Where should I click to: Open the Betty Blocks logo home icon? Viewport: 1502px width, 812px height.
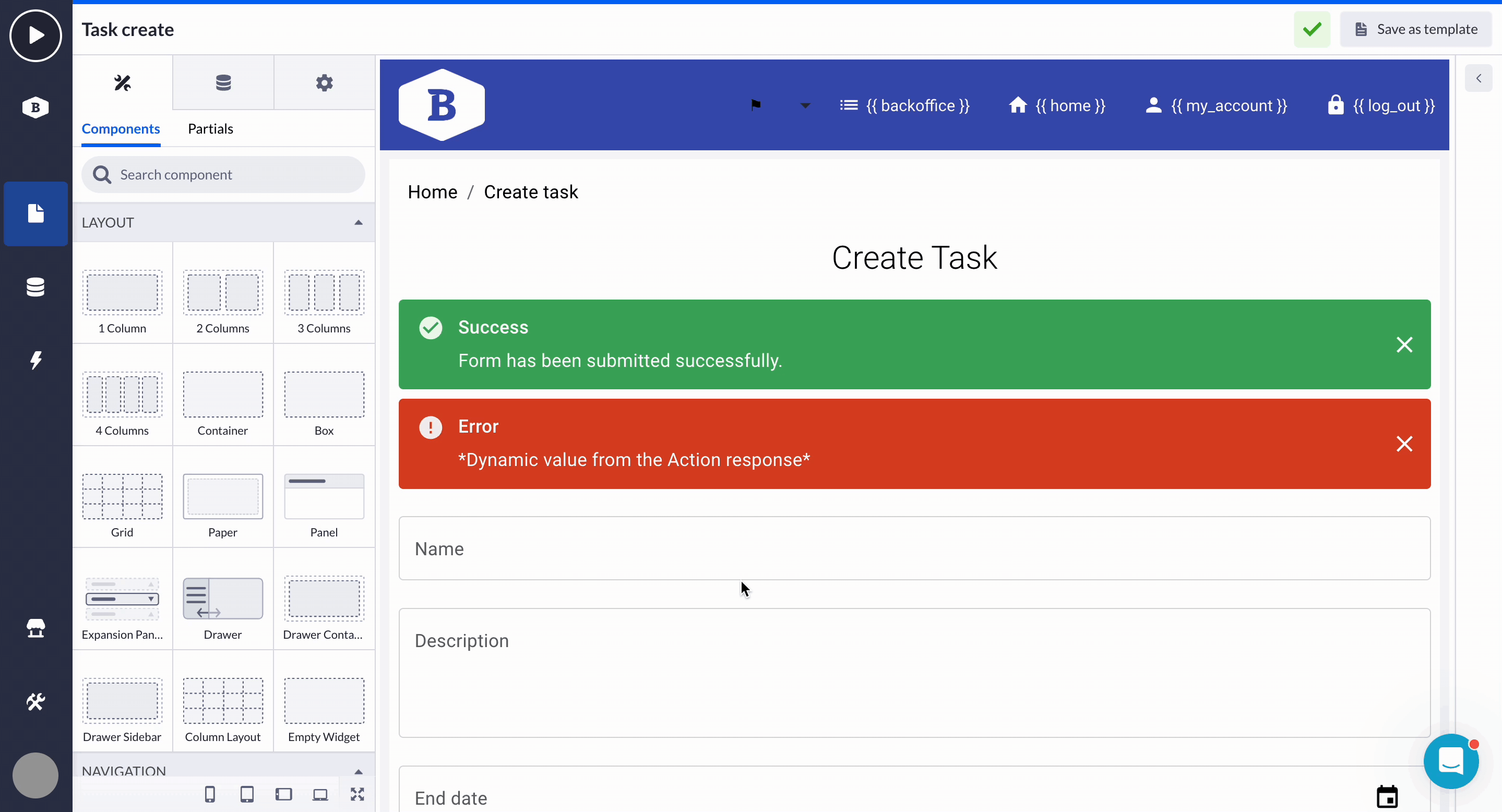35,108
